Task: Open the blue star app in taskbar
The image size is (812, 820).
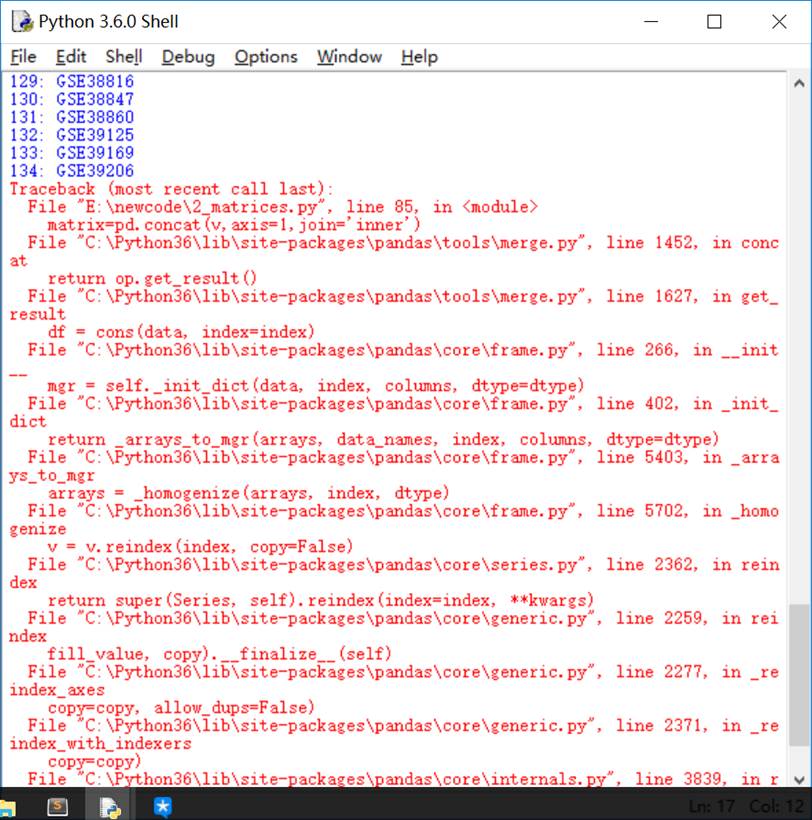Action: pyautogui.click(x=163, y=807)
